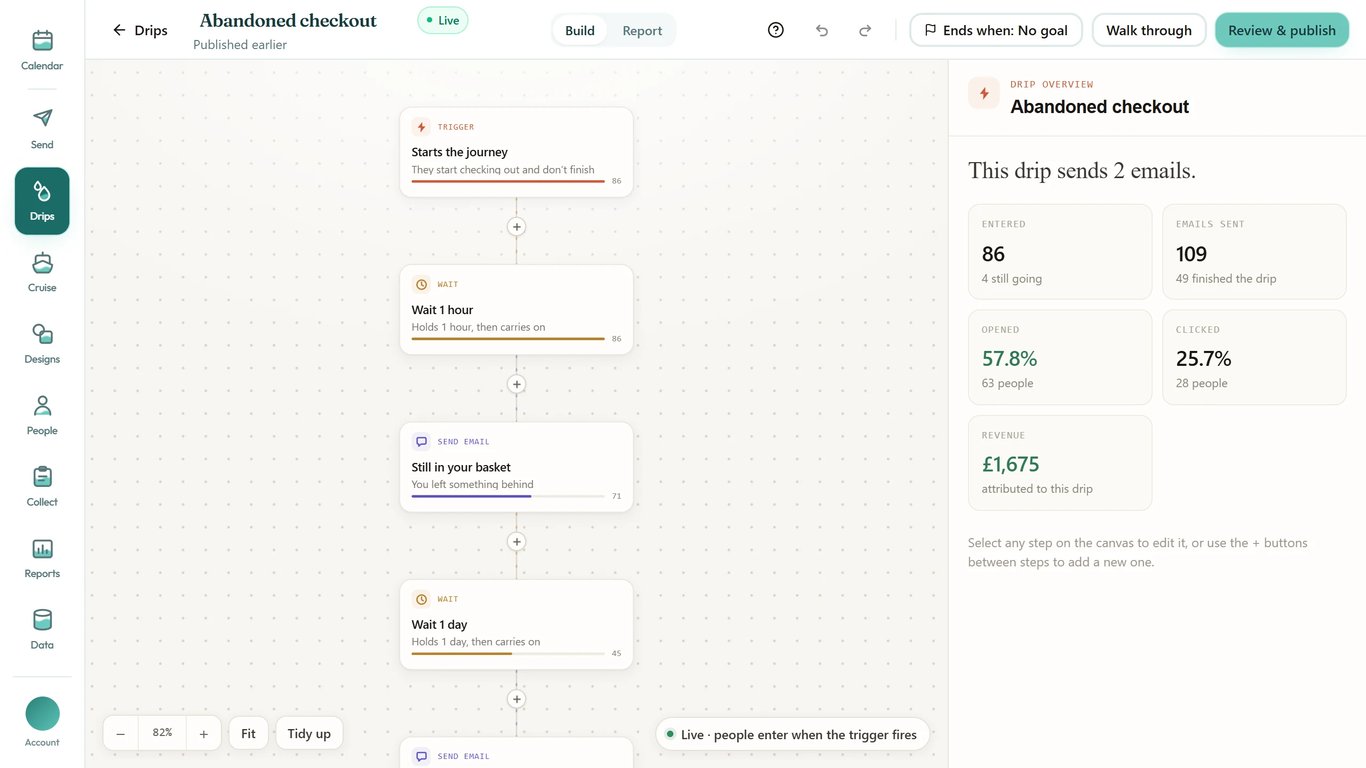Select the Wait 1 day step
Viewport: 1366px width, 768px height.
click(x=517, y=624)
